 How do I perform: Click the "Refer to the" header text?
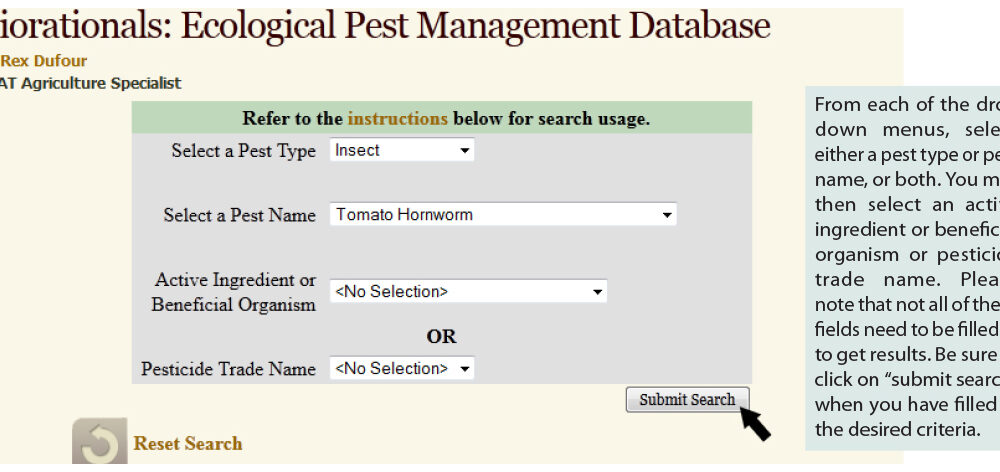(292, 119)
